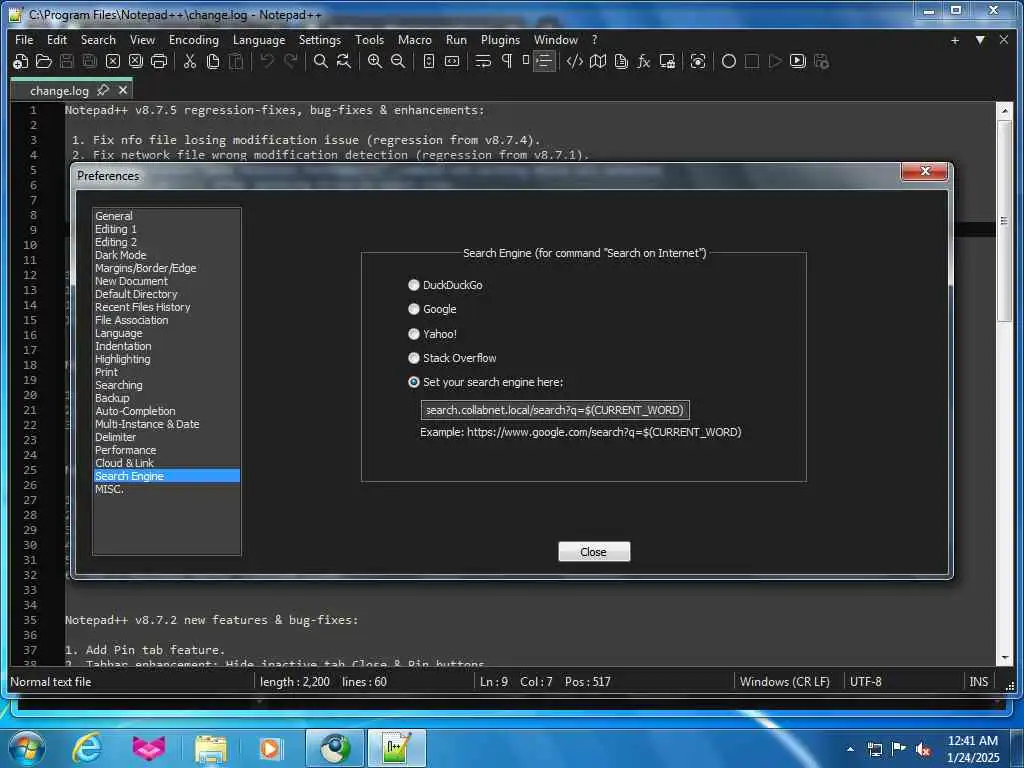Open user-defined language icon with angle brackets
Image resolution: width=1024 pixels, height=768 pixels.
coord(575,61)
